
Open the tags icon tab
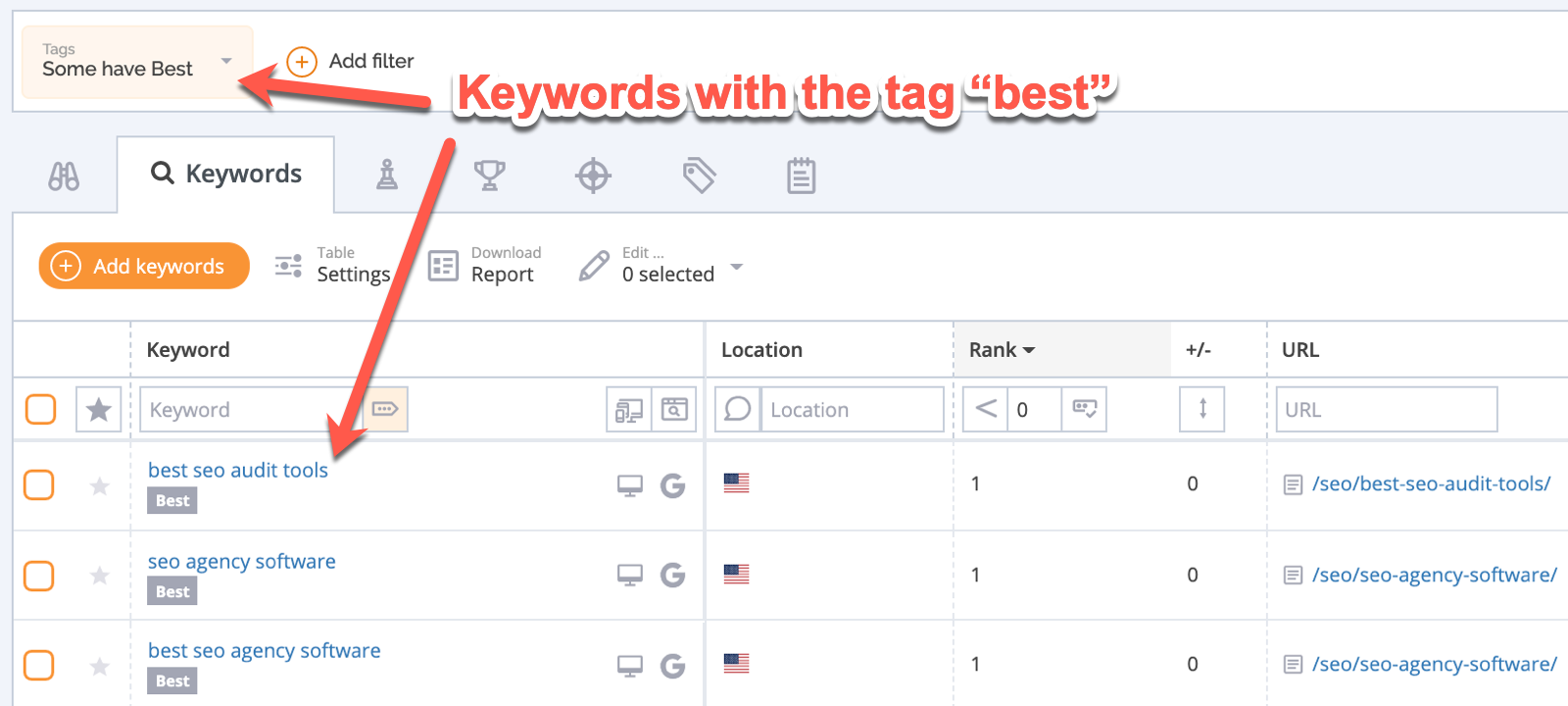click(x=699, y=176)
